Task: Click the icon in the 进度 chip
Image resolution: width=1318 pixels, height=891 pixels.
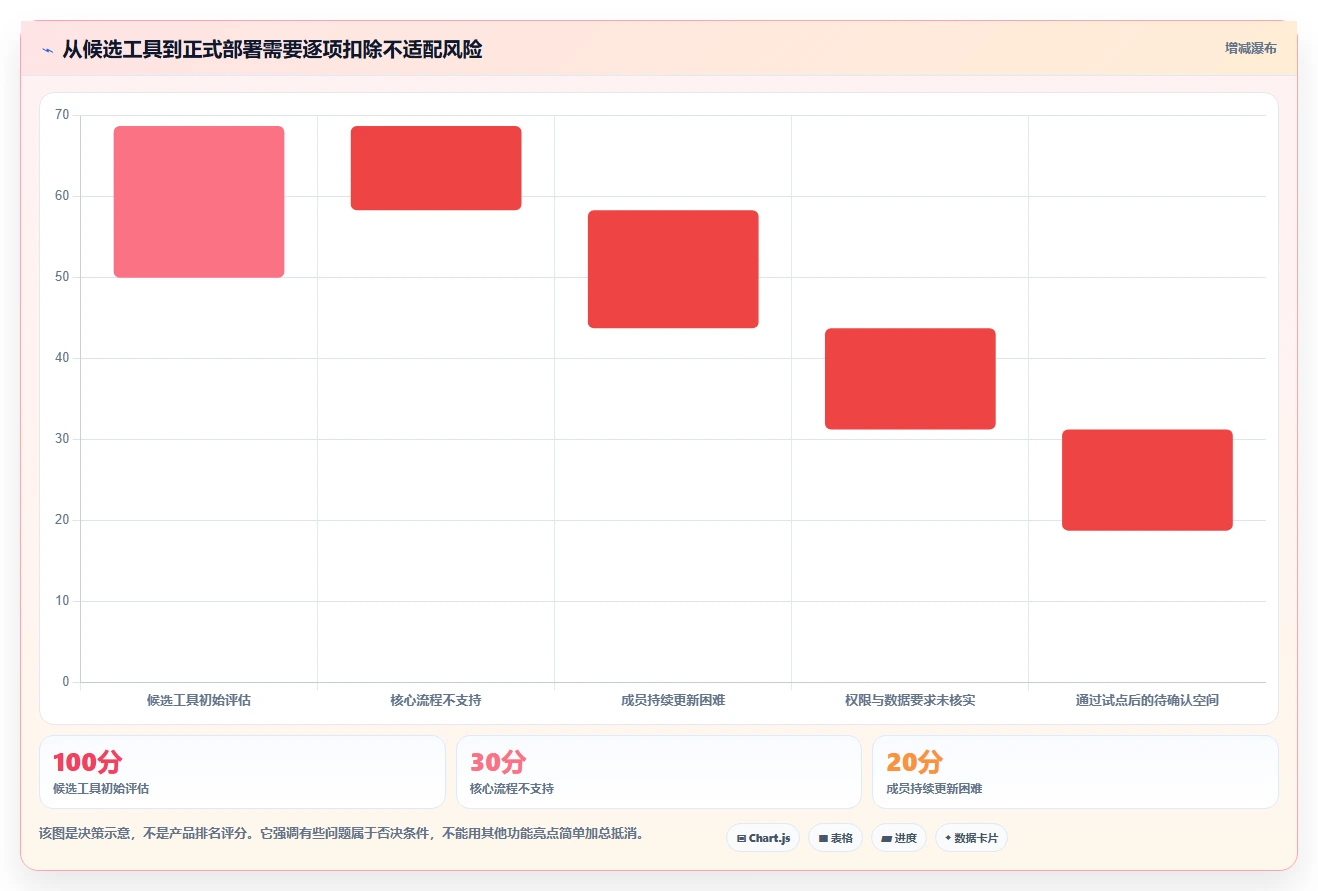Action: [x=886, y=838]
